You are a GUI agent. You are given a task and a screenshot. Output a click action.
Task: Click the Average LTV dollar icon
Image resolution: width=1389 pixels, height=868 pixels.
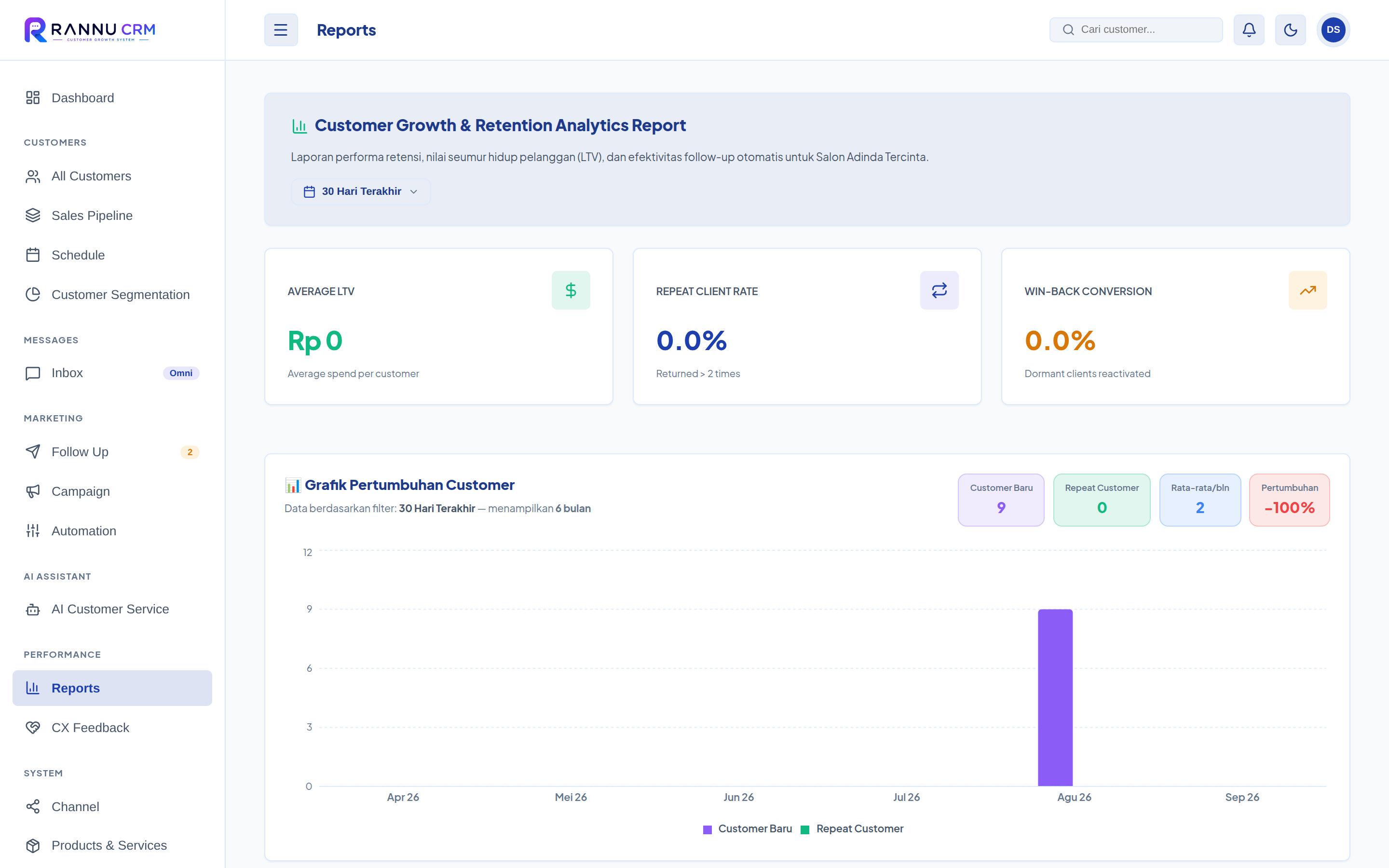tap(571, 290)
